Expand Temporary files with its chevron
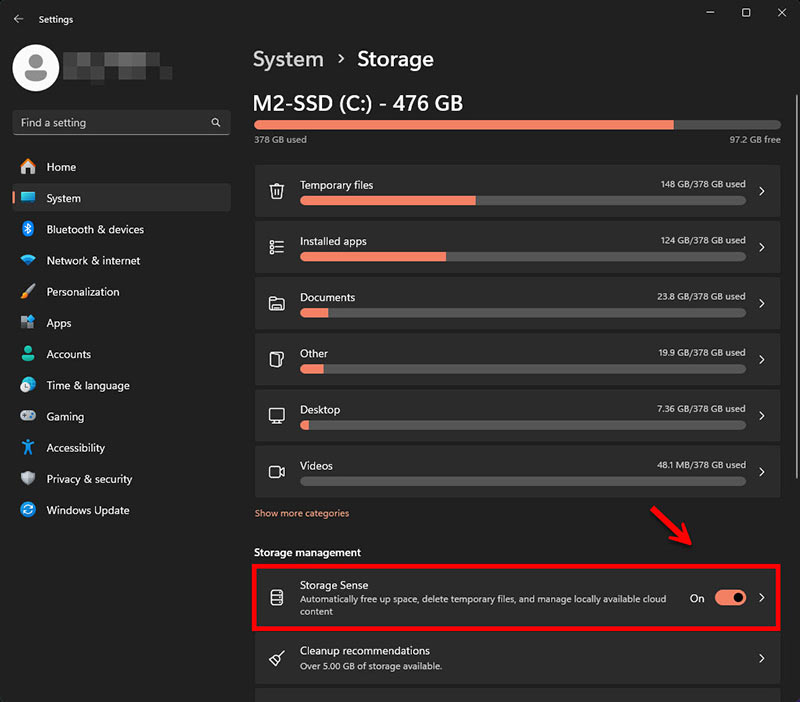The height and width of the screenshot is (702, 800). 762,191
